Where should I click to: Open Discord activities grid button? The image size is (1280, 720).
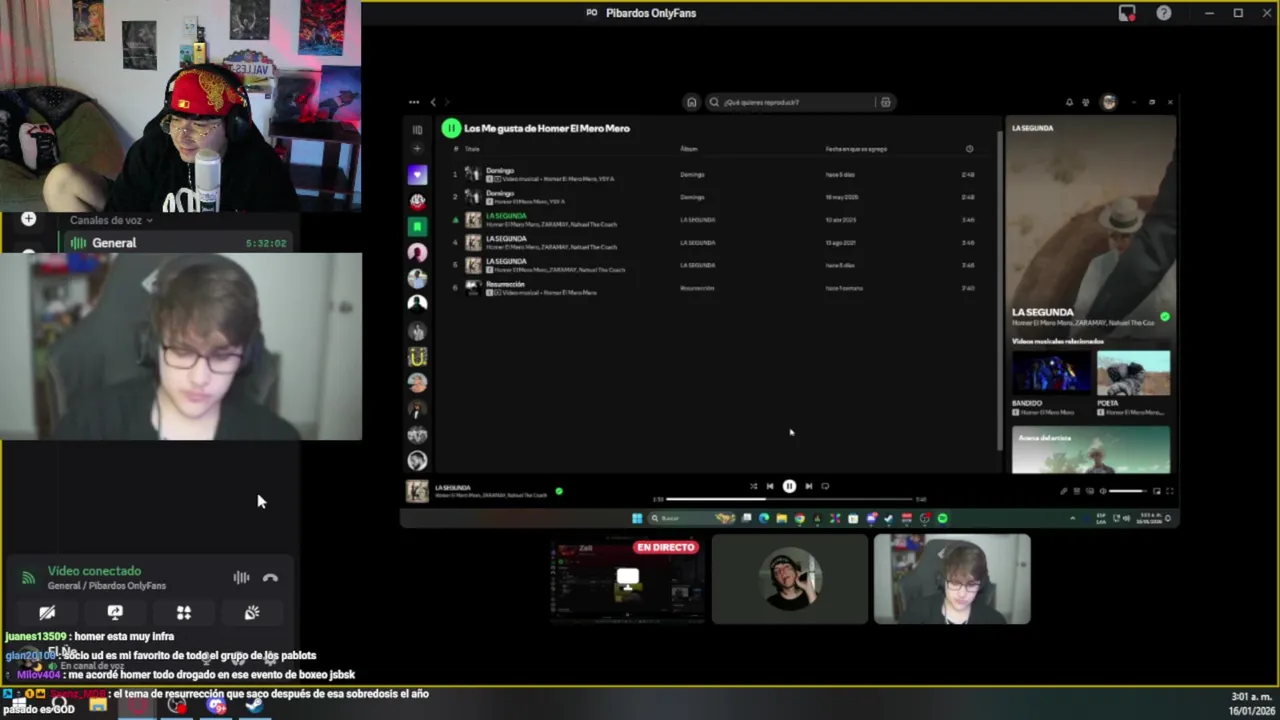pos(184,612)
